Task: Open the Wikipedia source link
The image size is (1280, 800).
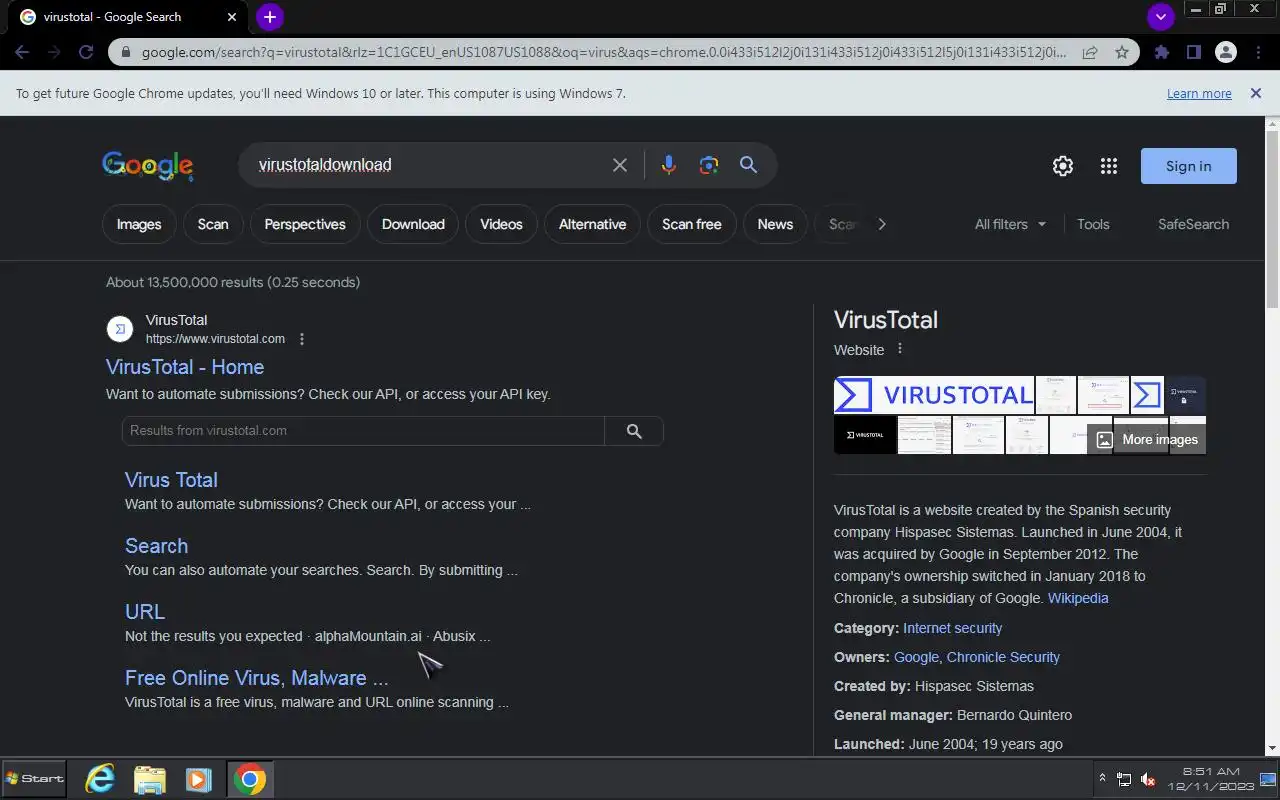Action: pyautogui.click(x=1078, y=598)
